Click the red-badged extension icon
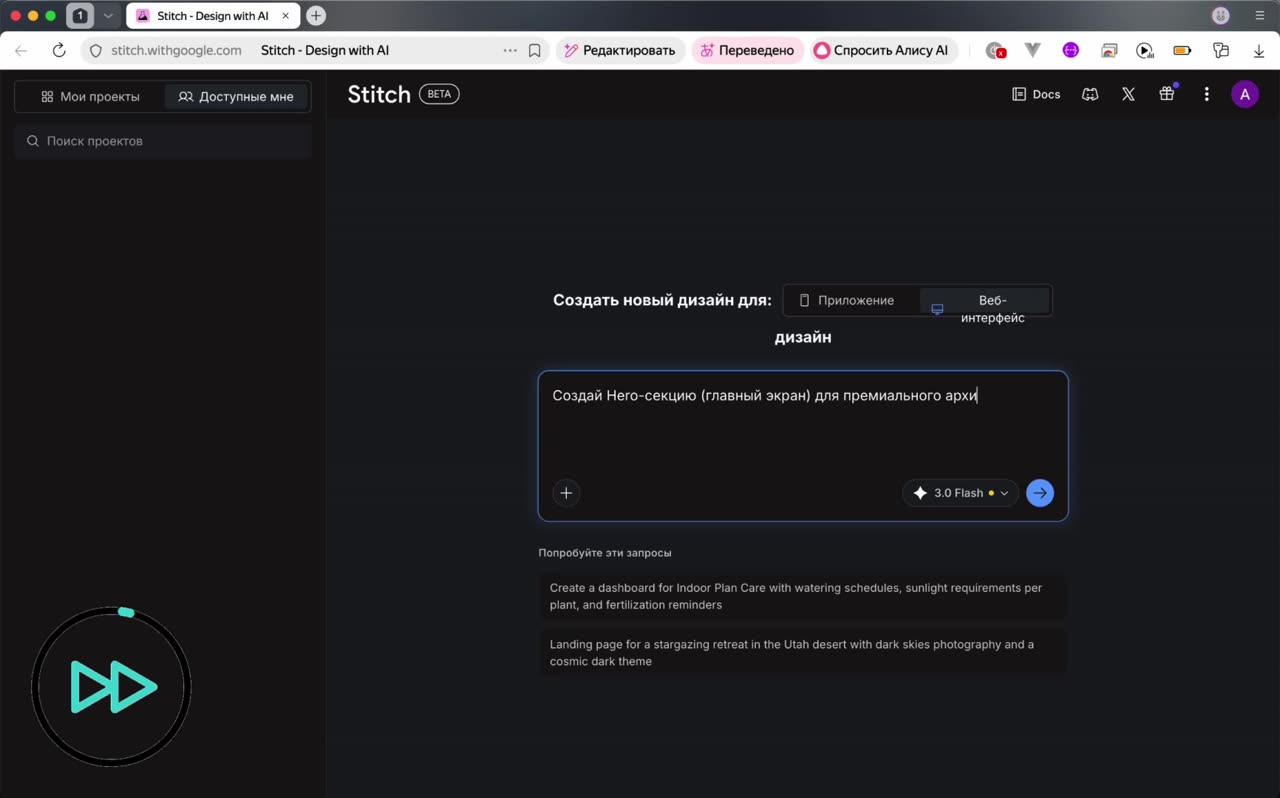The height and width of the screenshot is (798, 1280). coord(995,50)
